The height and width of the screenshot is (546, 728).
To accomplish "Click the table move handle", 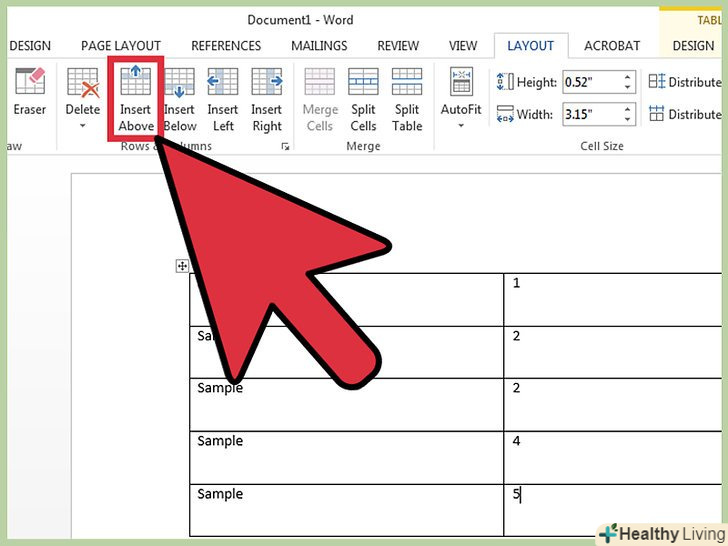I will 182,266.
